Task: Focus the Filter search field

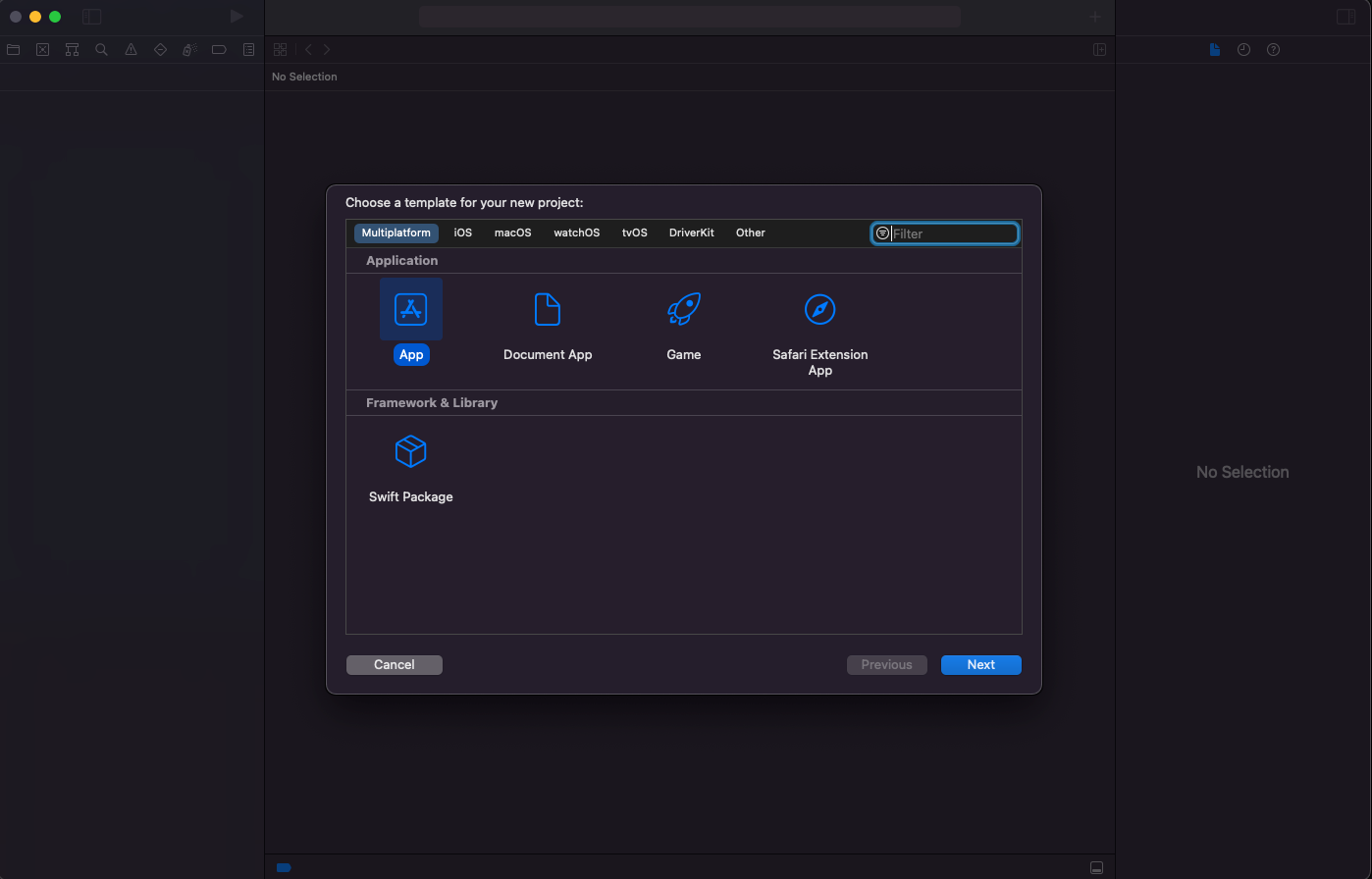Action: tap(945, 233)
